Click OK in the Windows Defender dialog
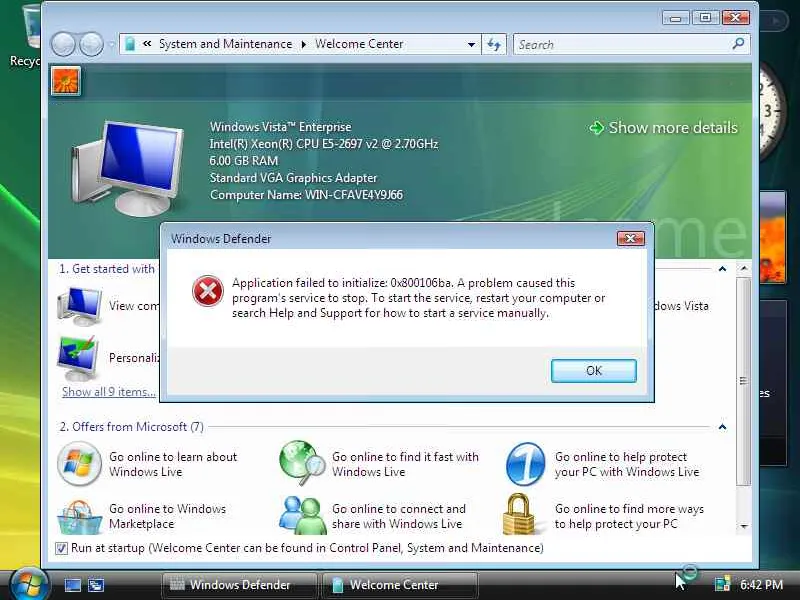 [593, 370]
